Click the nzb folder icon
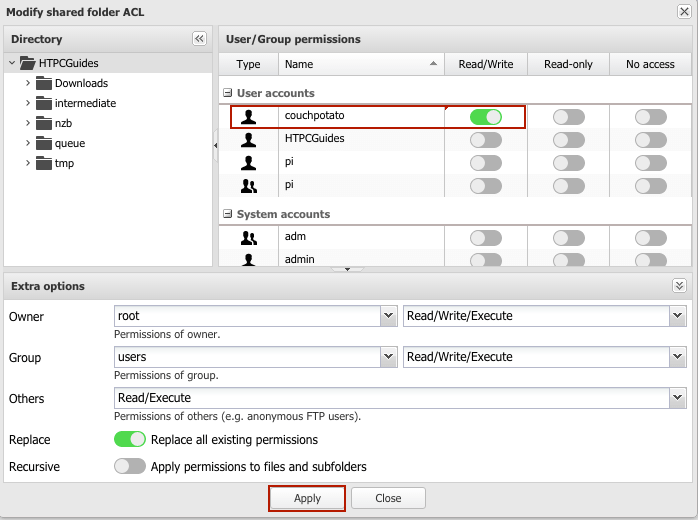The image size is (698, 520). (x=44, y=123)
